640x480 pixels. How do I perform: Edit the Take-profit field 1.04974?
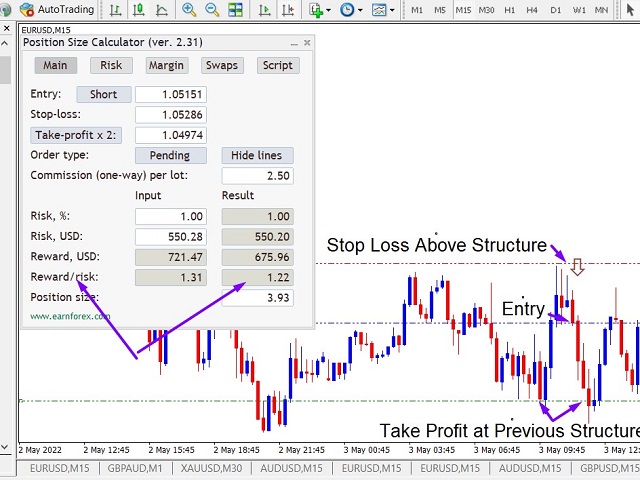pyautogui.click(x=171, y=135)
